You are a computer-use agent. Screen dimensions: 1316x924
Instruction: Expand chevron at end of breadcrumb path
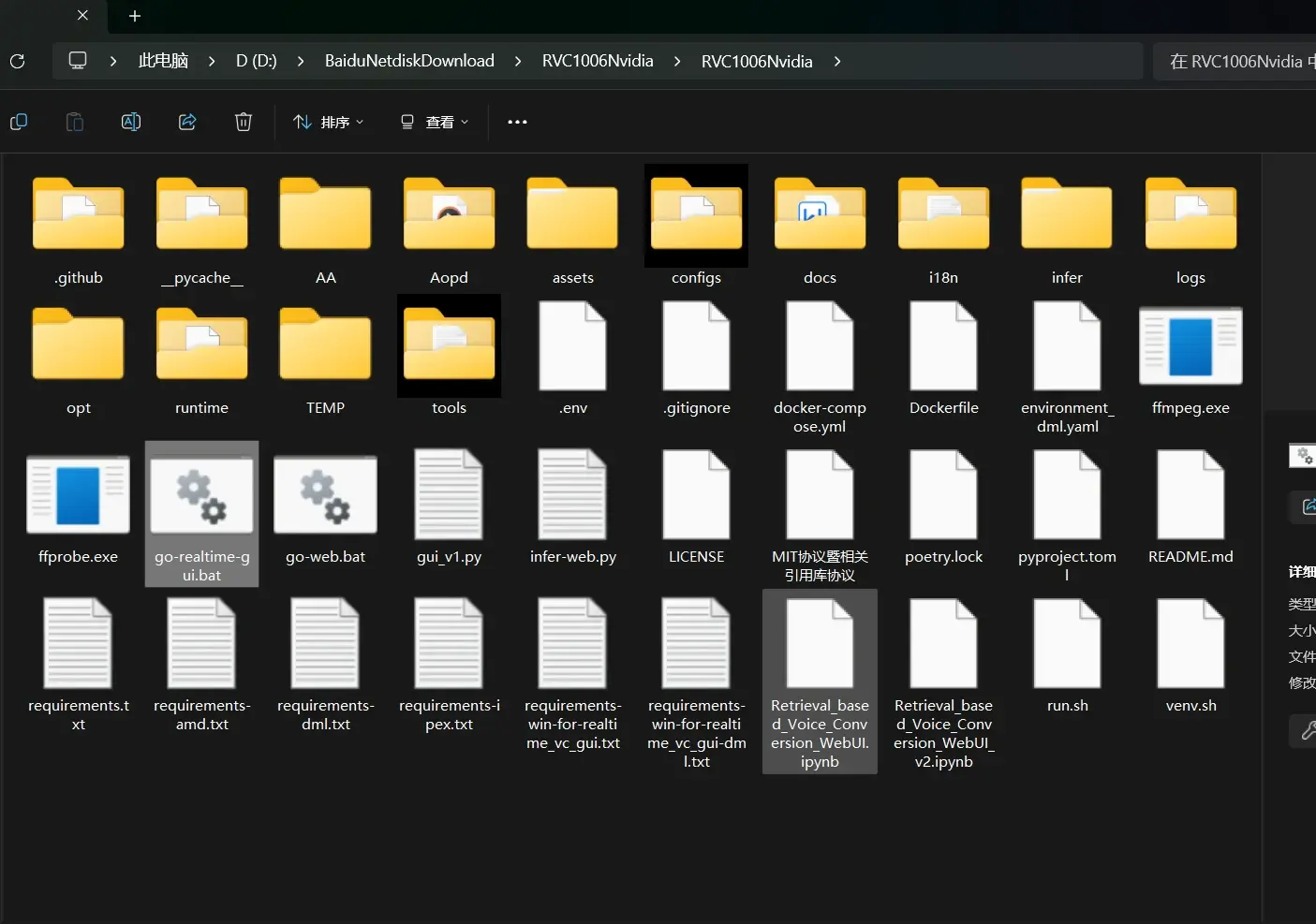tap(837, 61)
